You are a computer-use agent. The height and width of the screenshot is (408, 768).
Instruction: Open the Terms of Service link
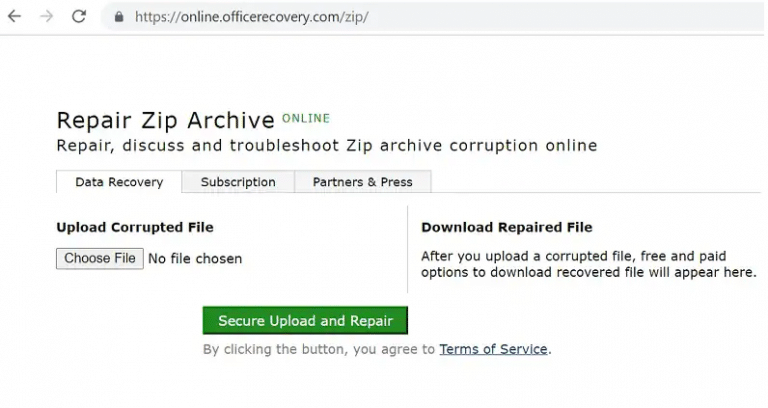(x=493, y=349)
